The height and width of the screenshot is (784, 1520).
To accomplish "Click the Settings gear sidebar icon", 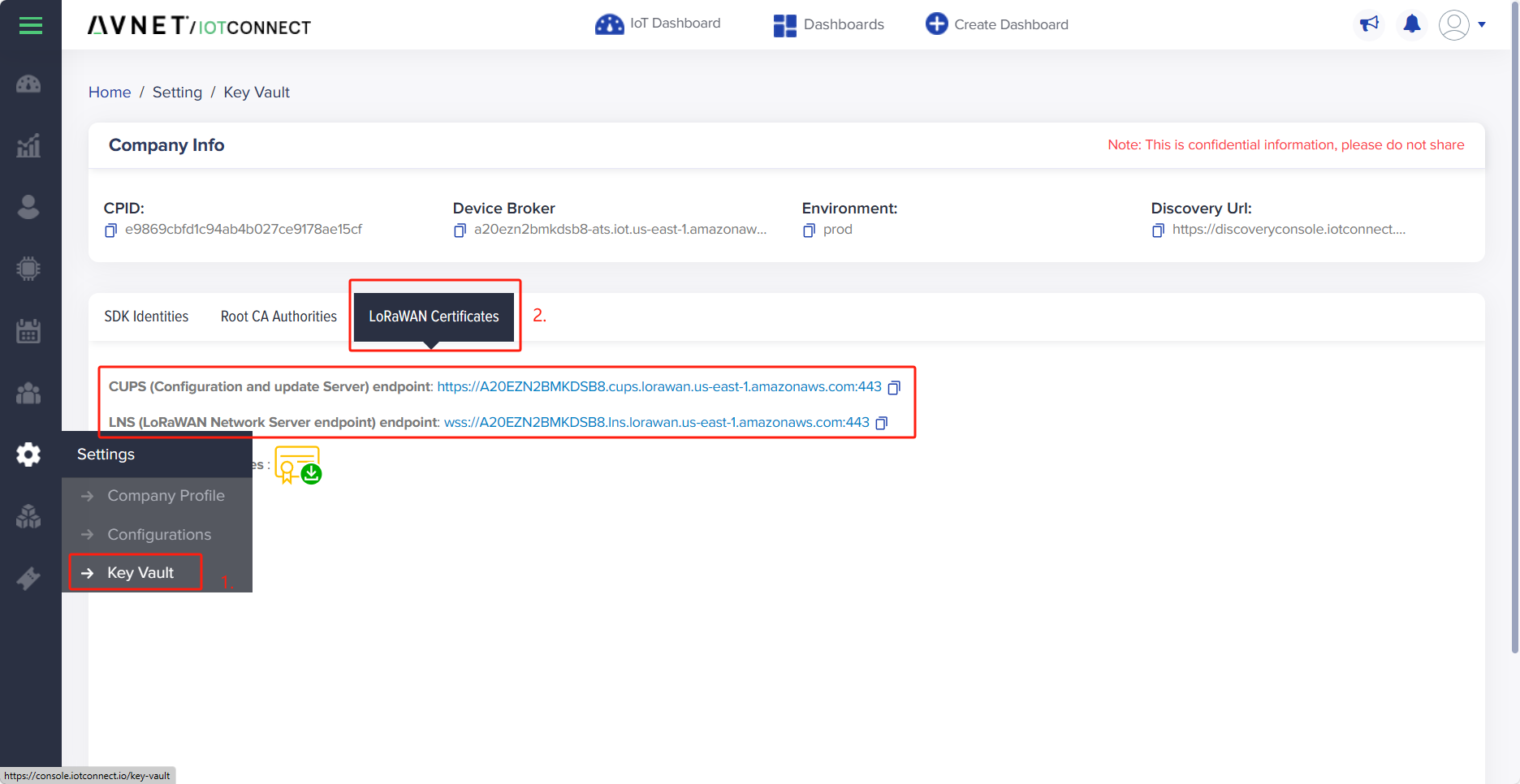I will (x=28, y=454).
